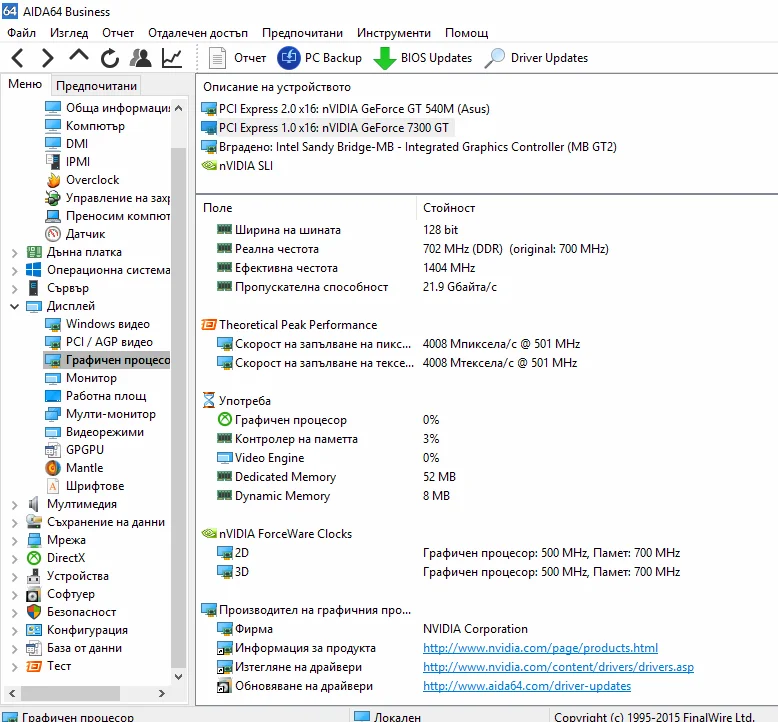The width and height of the screenshot is (778, 722).
Task: Open remote user management people icon
Action: click(x=140, y=58)
